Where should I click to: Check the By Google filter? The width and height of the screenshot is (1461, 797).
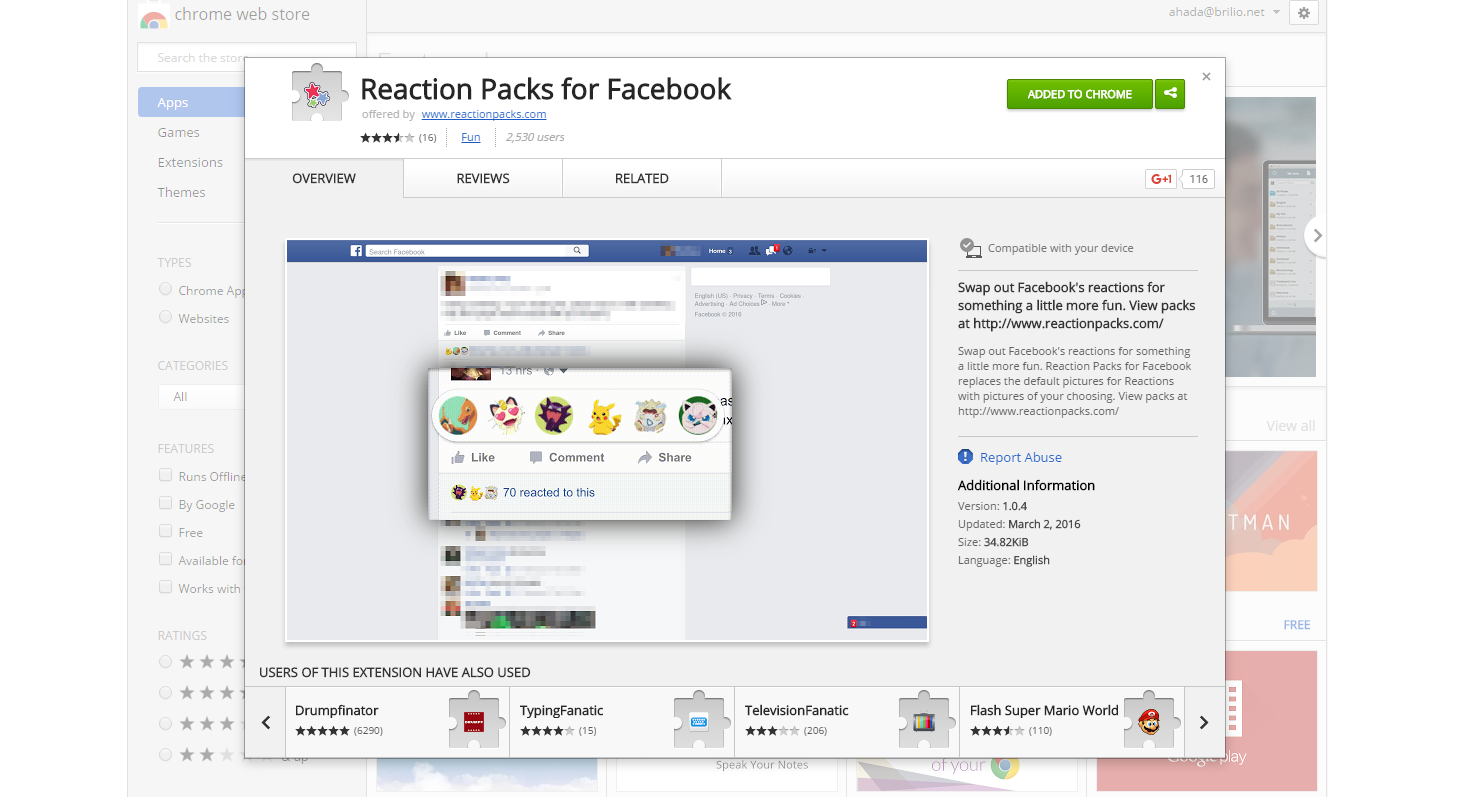coord(165,503)
